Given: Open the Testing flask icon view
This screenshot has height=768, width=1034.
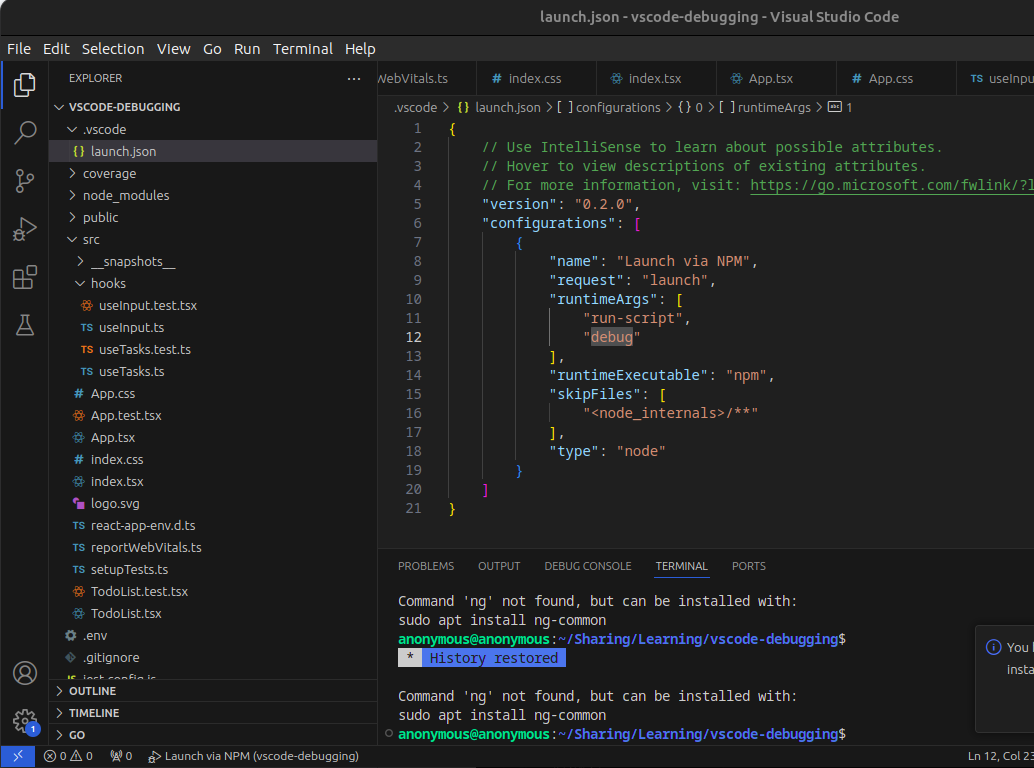Looking at the screenshot, I should click(25, 325).
